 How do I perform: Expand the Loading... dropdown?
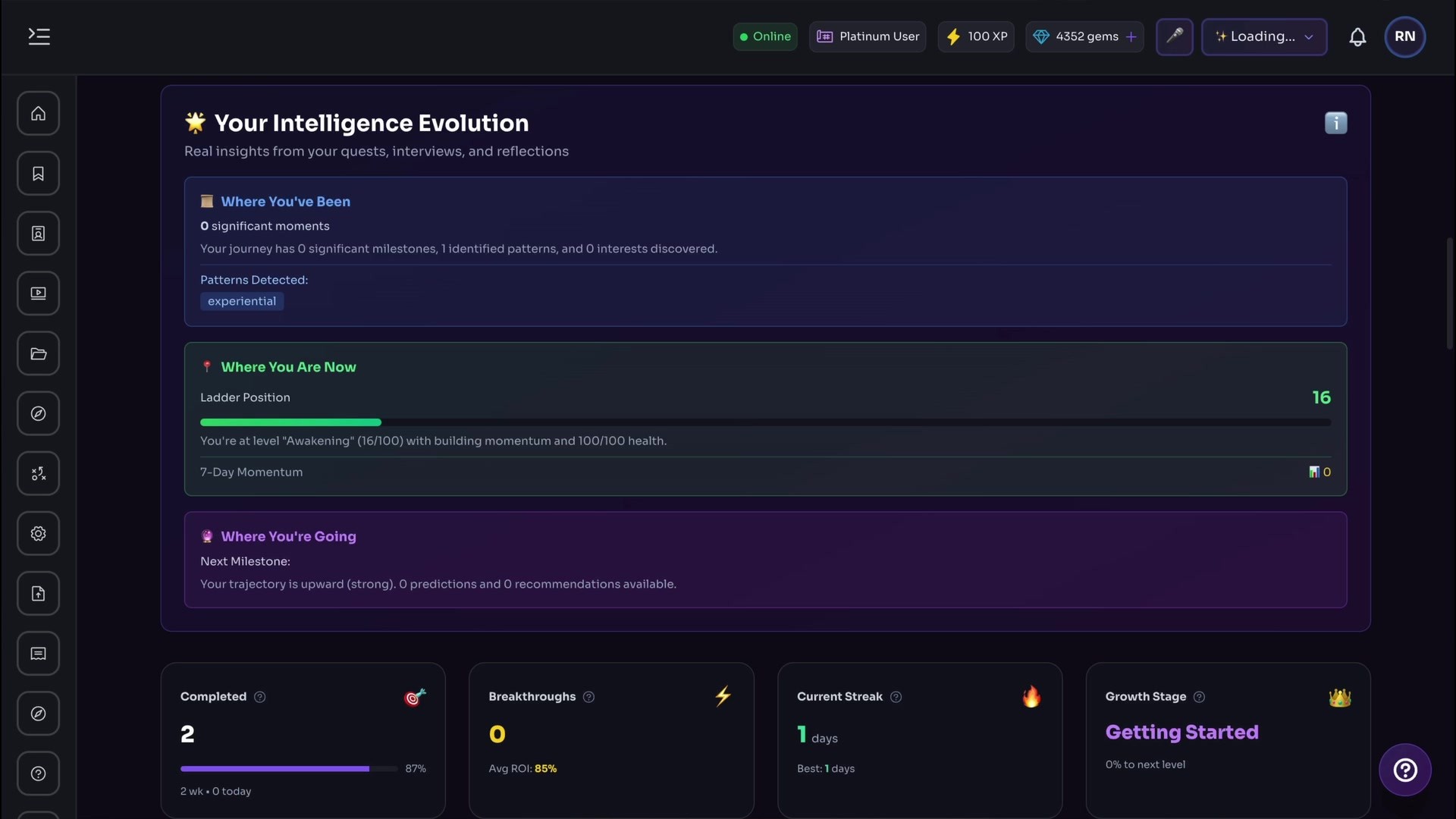(x=1264, y=36)
